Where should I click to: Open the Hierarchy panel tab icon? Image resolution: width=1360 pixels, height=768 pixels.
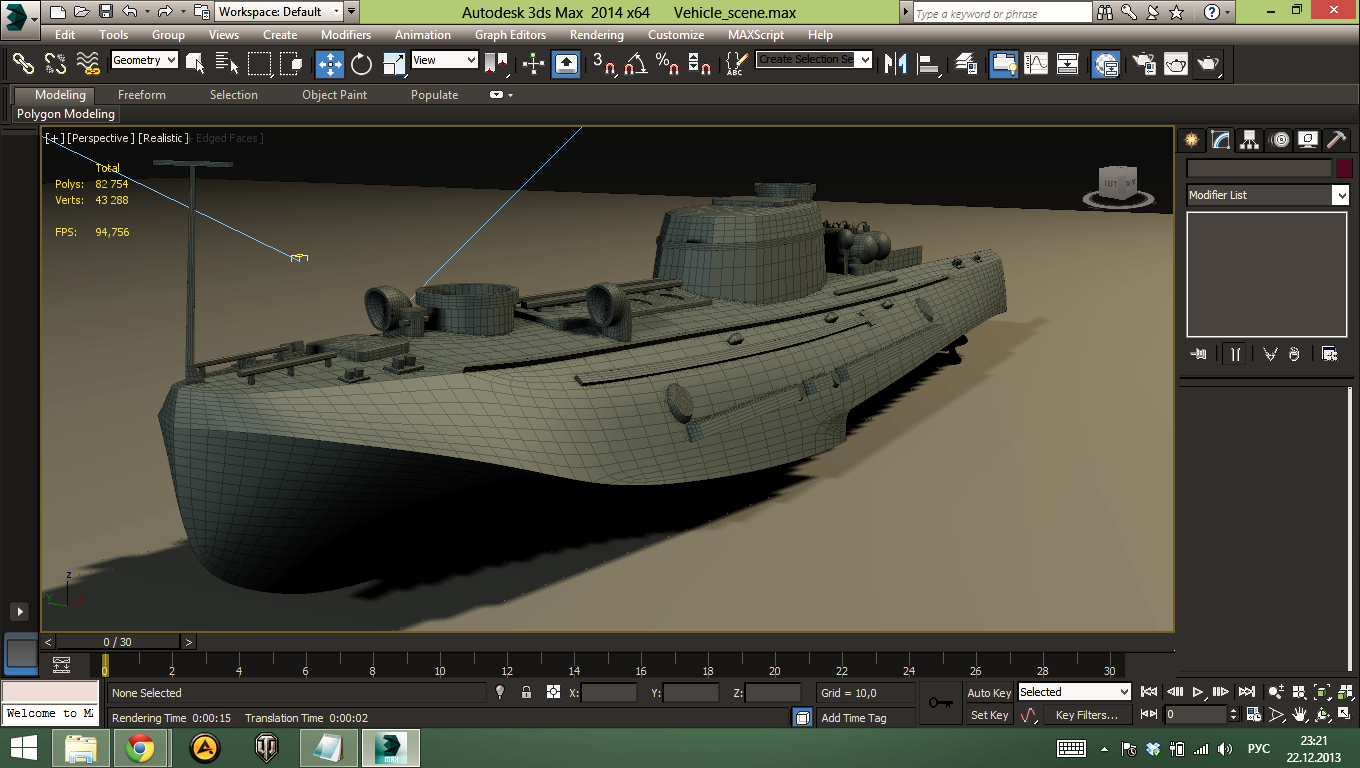tap(1249, 139)
